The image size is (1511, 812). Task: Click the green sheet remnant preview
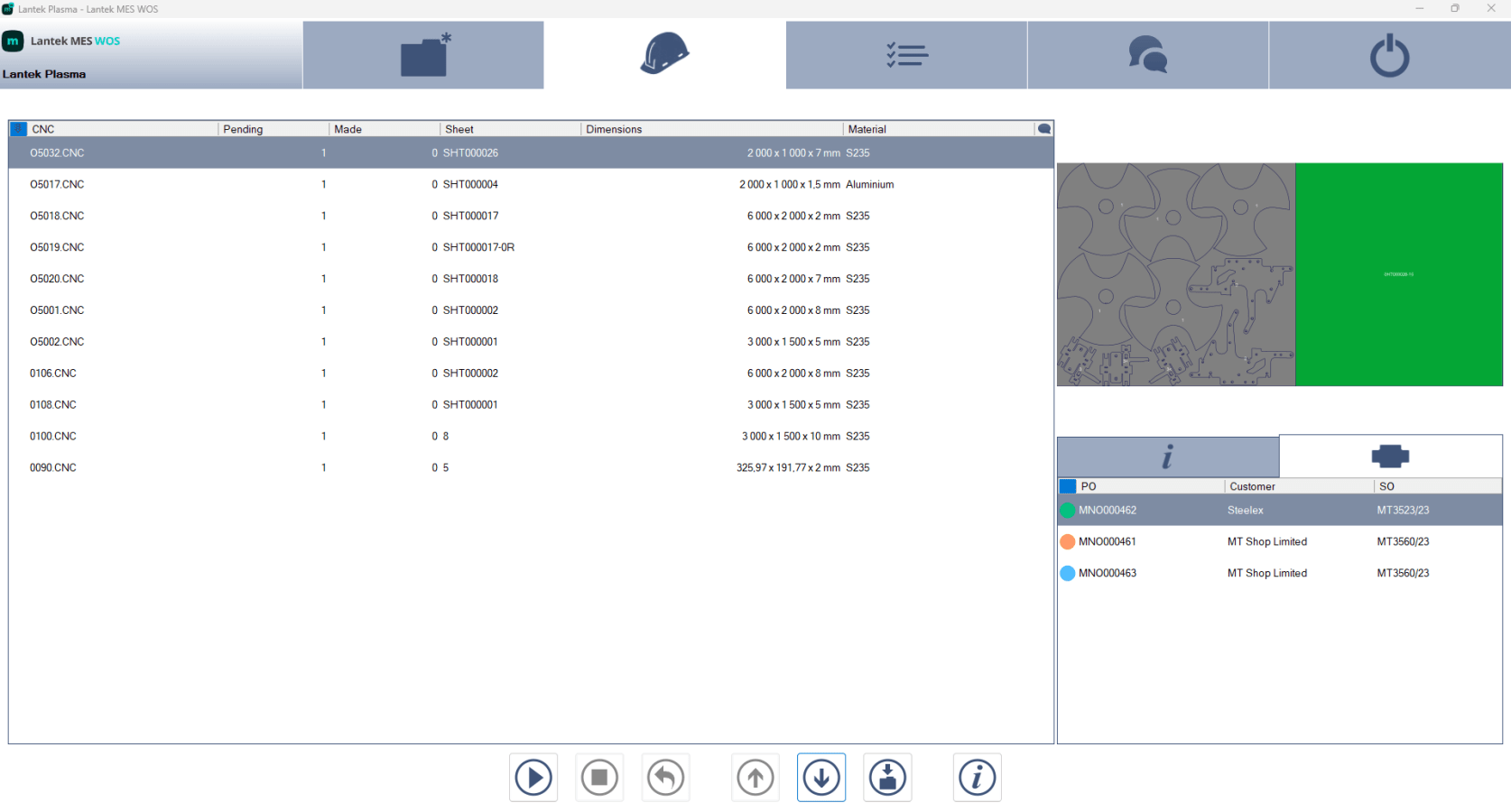1398,274
